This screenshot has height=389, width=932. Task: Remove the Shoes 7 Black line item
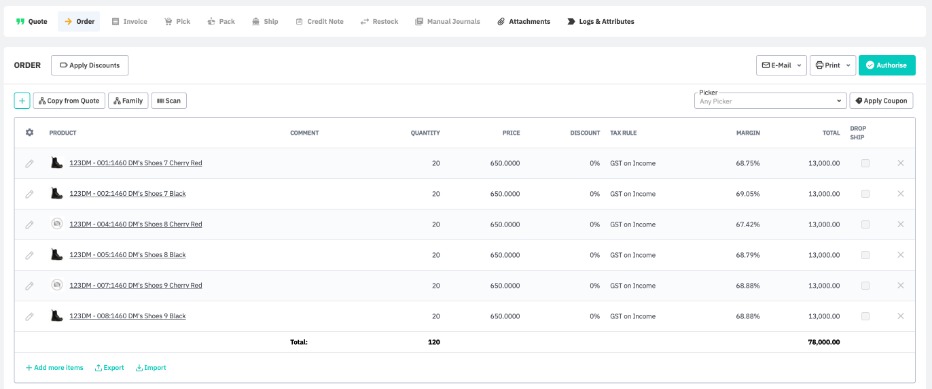900,193
